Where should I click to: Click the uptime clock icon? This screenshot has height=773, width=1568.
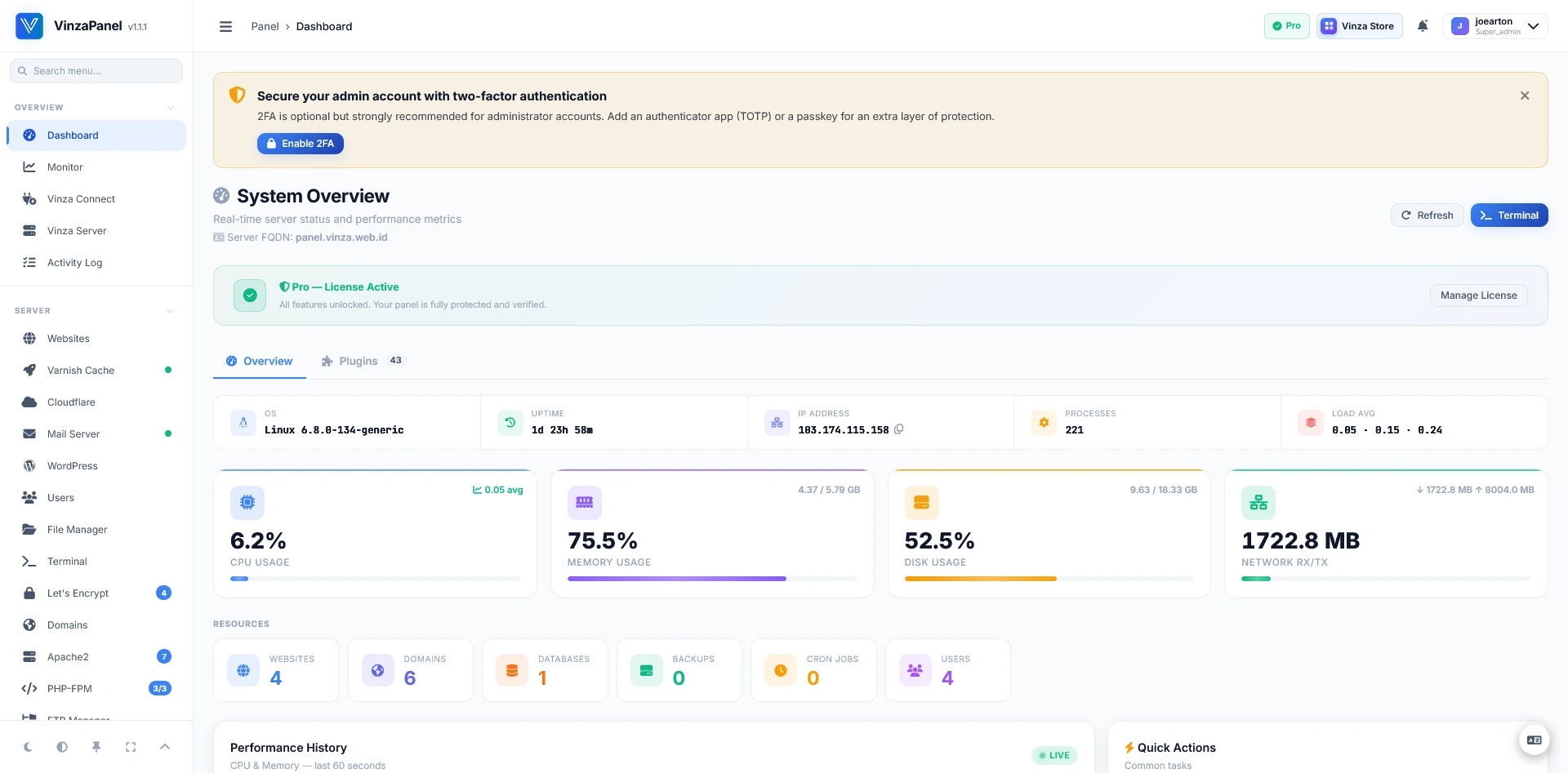510,423
